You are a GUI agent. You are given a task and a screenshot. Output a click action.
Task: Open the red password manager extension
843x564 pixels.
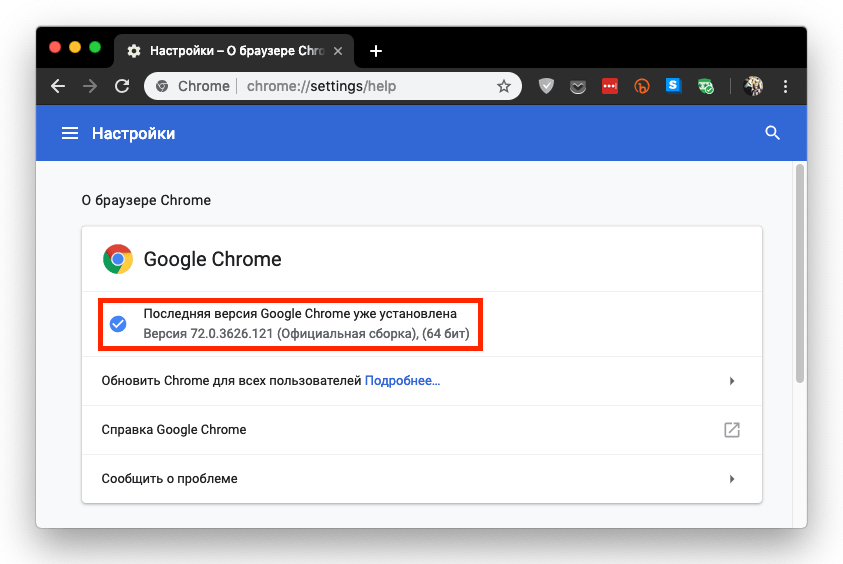(610, 86)
